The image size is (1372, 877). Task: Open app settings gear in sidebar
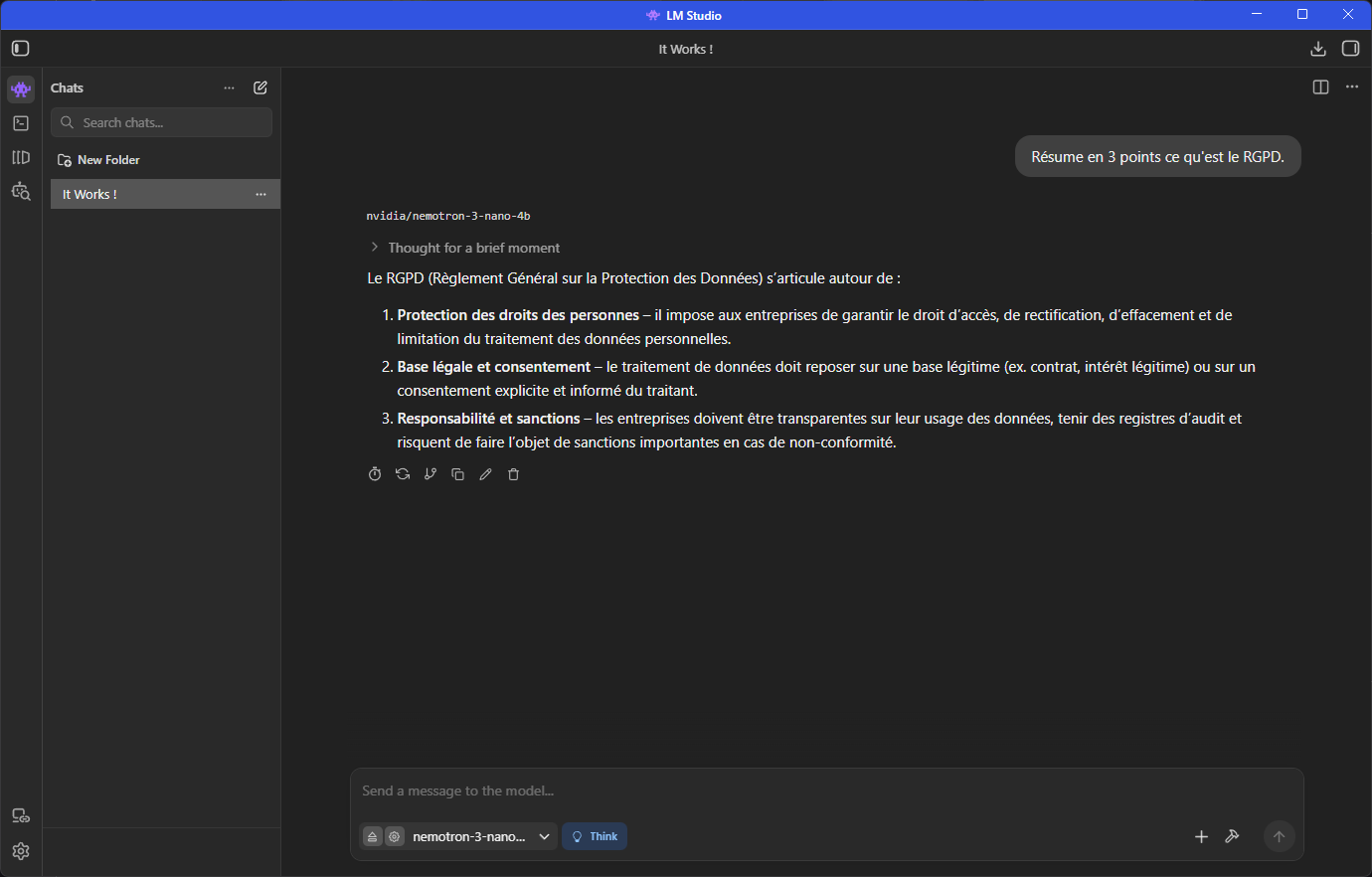click(x=21, y=851)
